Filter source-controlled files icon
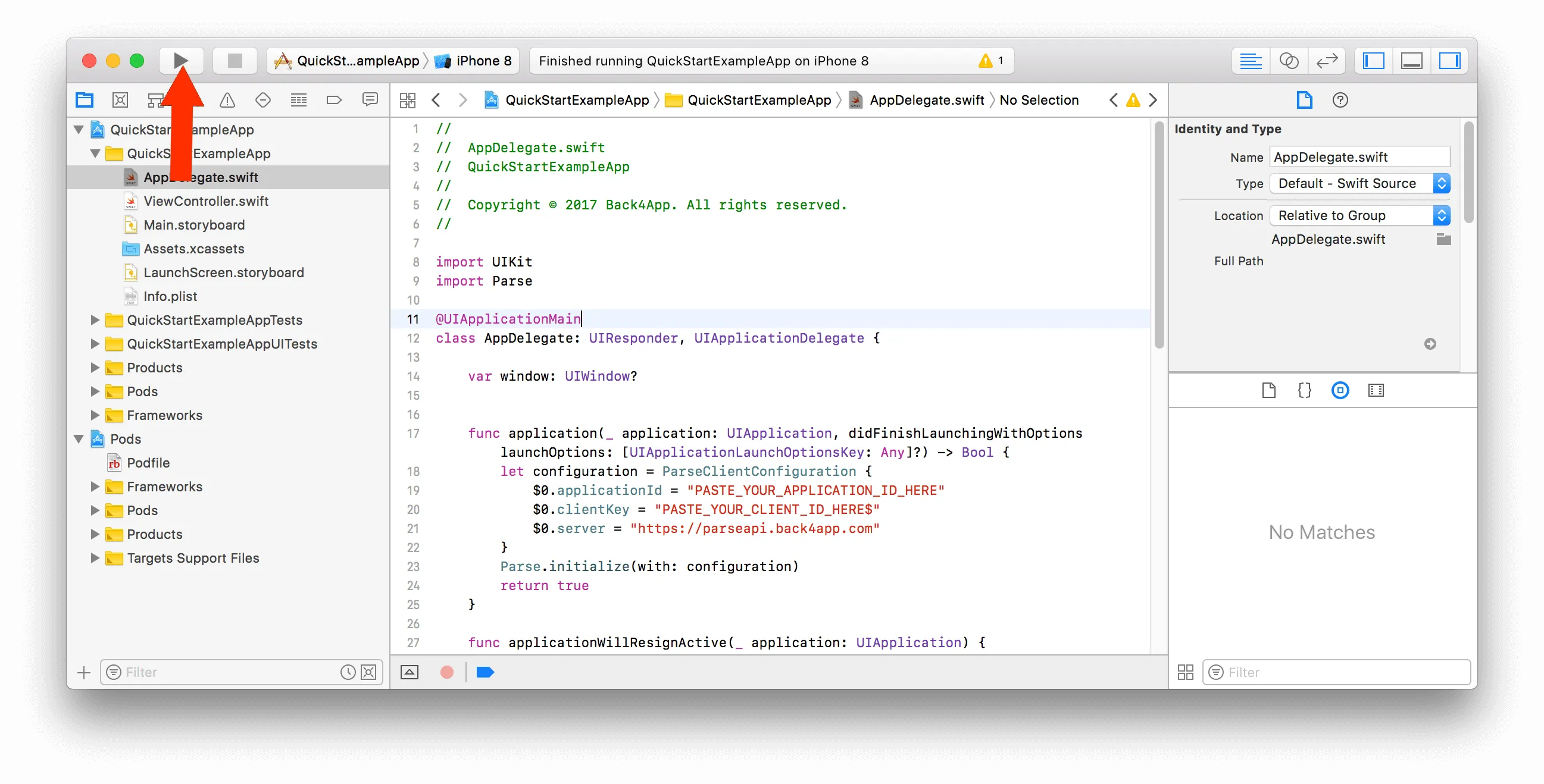 [x=368, y=672]
